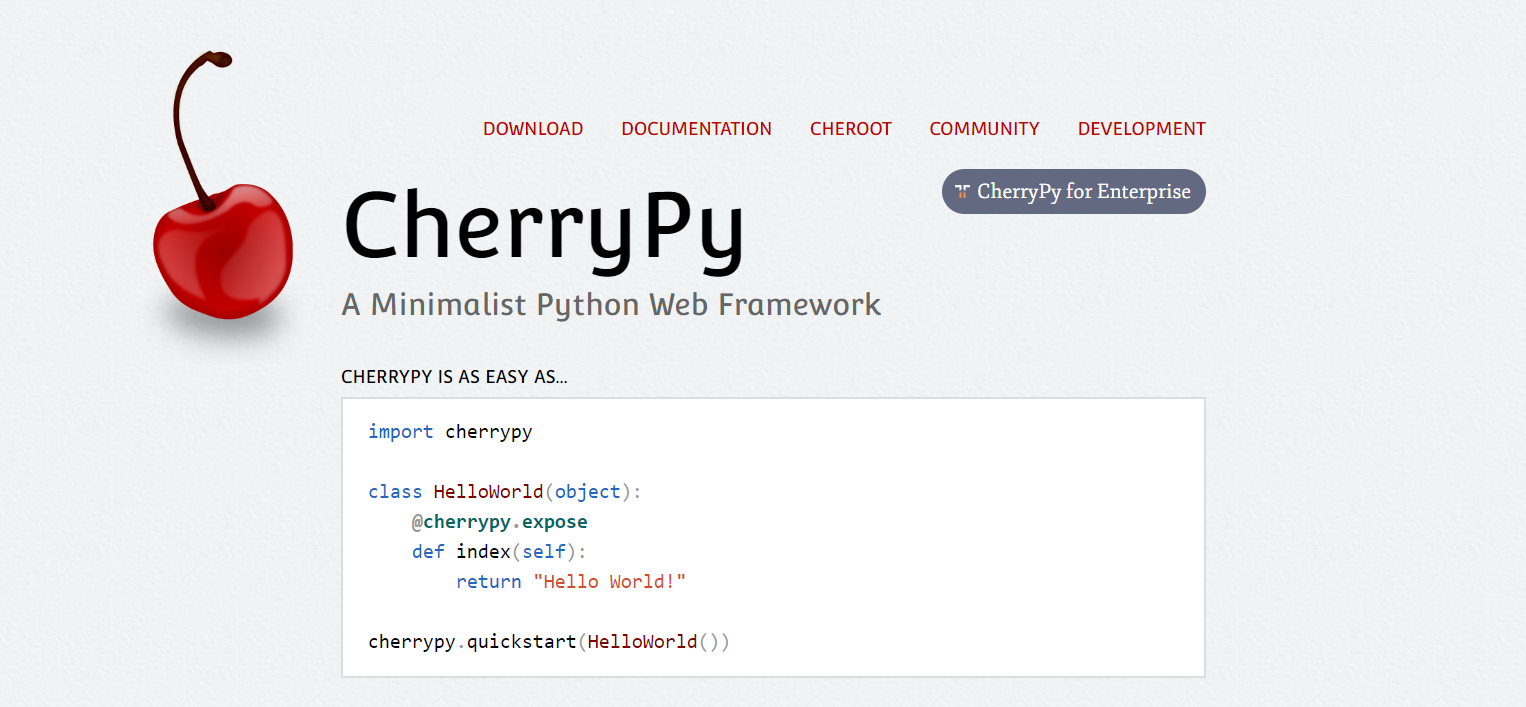Click the 'A Minimalist Python Web Framework' tagline
The image size is (1526, 707).
pos(611,304)
